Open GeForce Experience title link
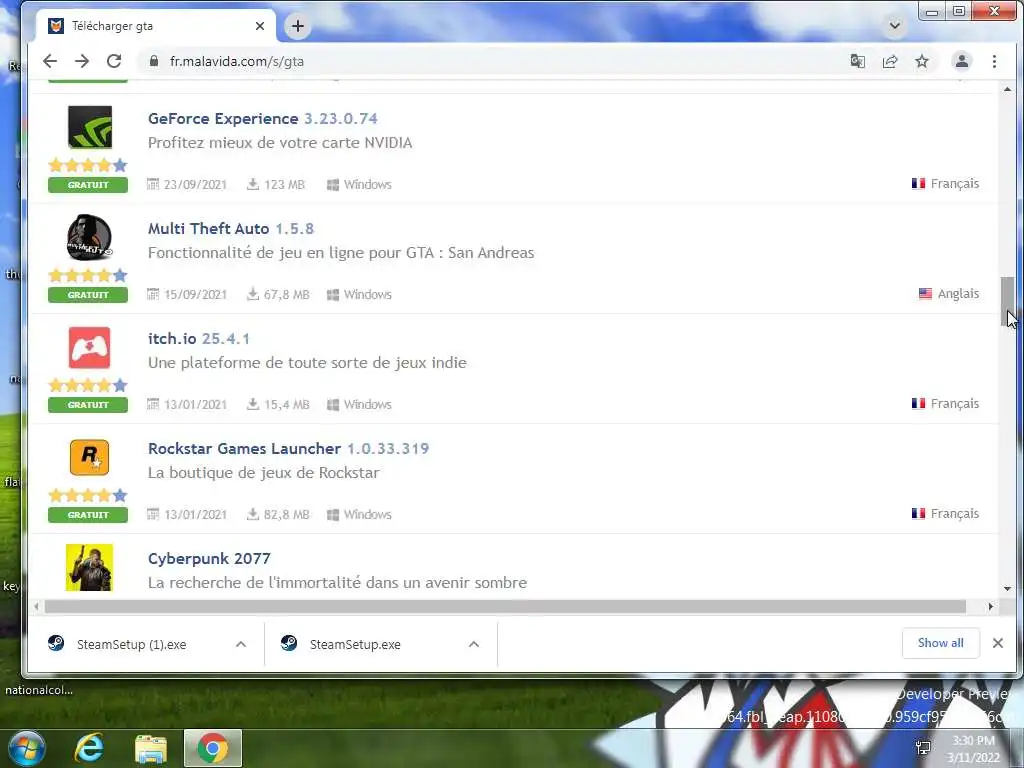This screenshot has width=1024, height=768. (x=223, y=119)
